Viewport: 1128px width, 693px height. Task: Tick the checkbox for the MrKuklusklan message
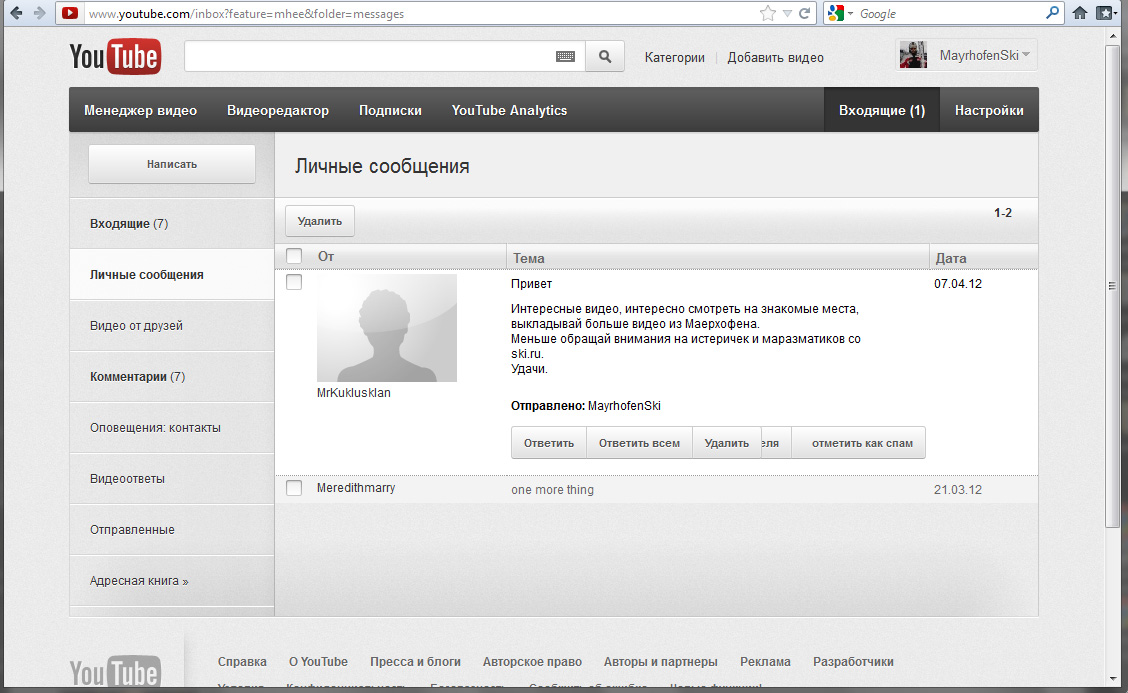point(294,282)
